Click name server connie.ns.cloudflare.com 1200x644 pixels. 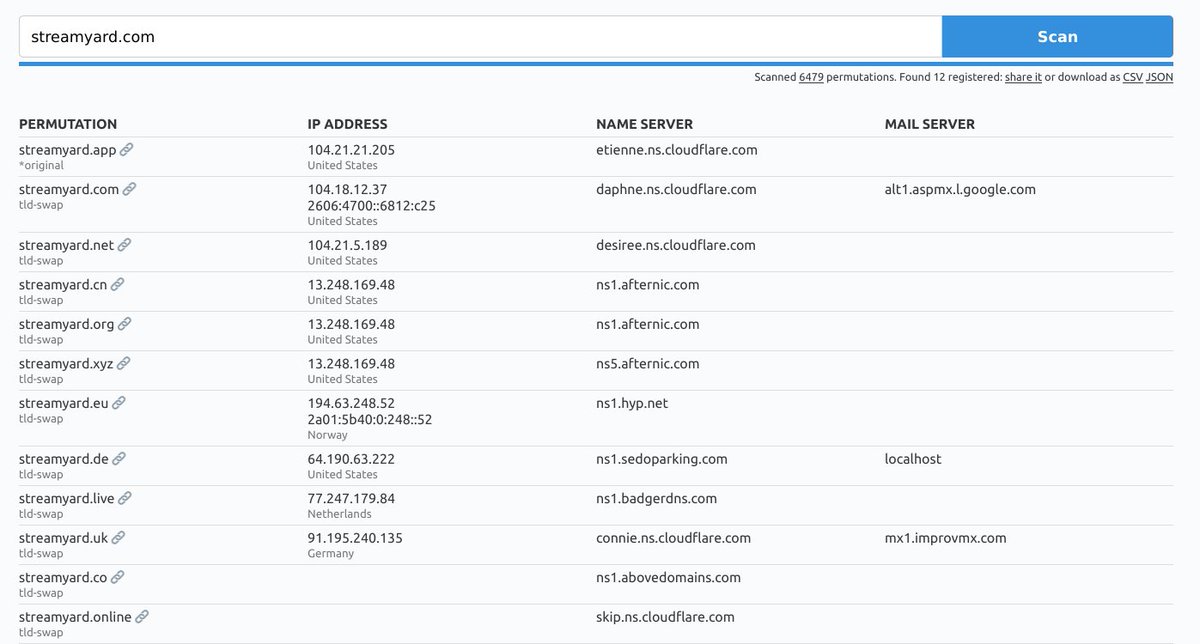(x=673, y=538)
